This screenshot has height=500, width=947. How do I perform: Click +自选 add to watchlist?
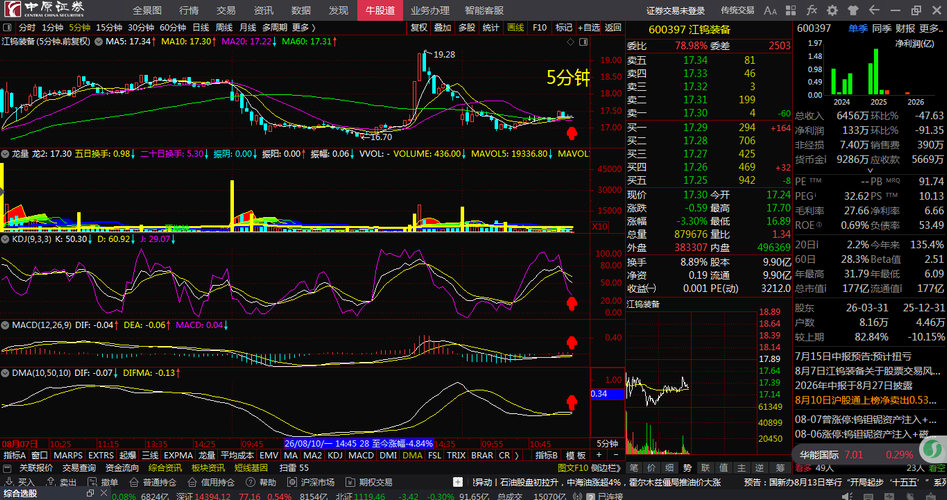[x=588, y=28]
